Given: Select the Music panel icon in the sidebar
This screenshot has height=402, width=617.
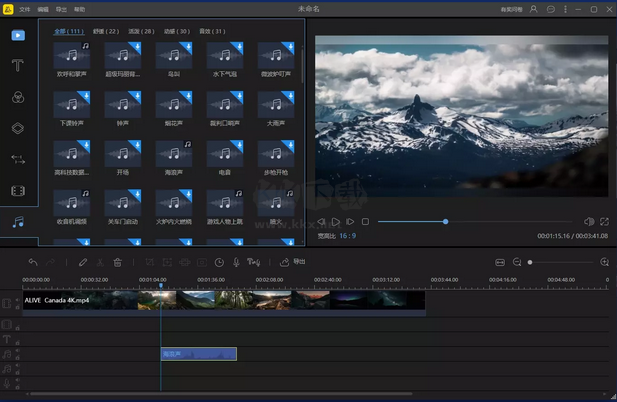Looking at the screenshot, I should tap(18, 222).
